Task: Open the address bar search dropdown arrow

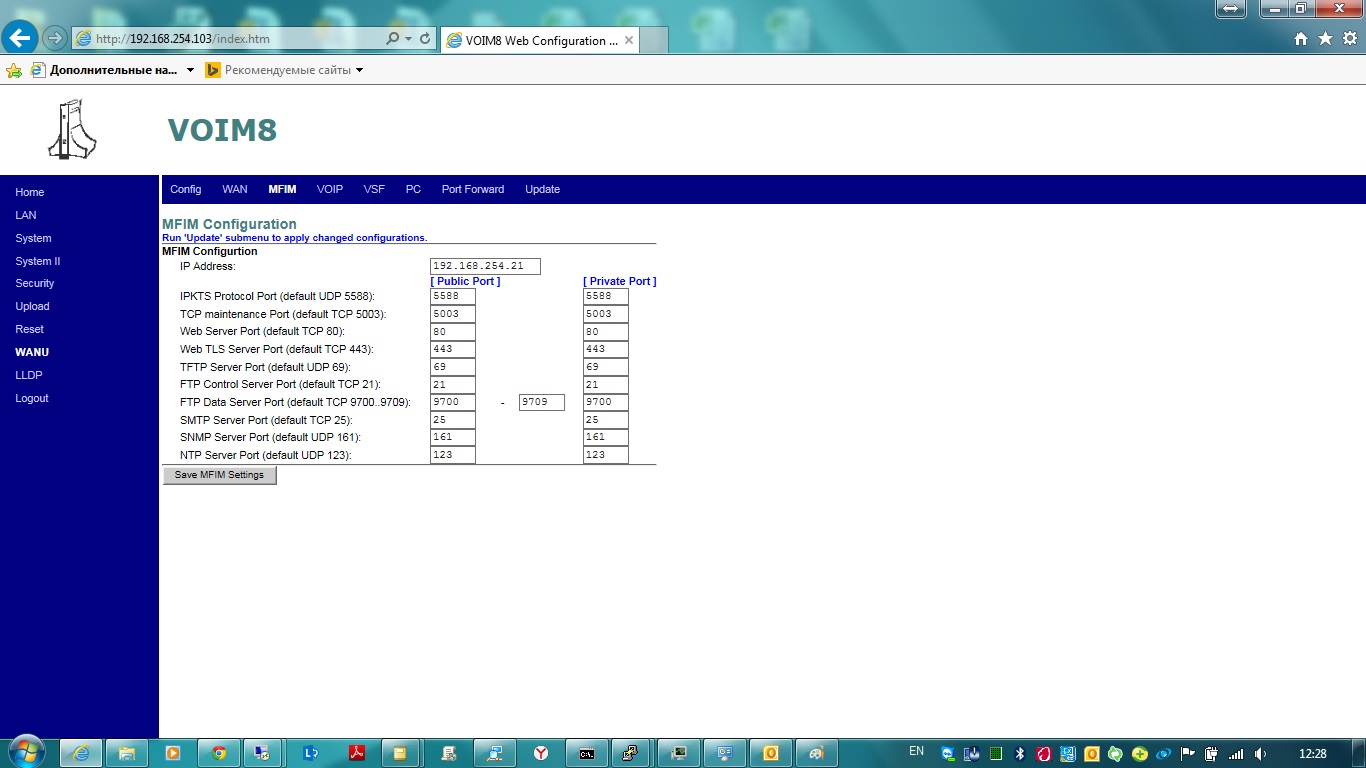Action: [408, 39]
